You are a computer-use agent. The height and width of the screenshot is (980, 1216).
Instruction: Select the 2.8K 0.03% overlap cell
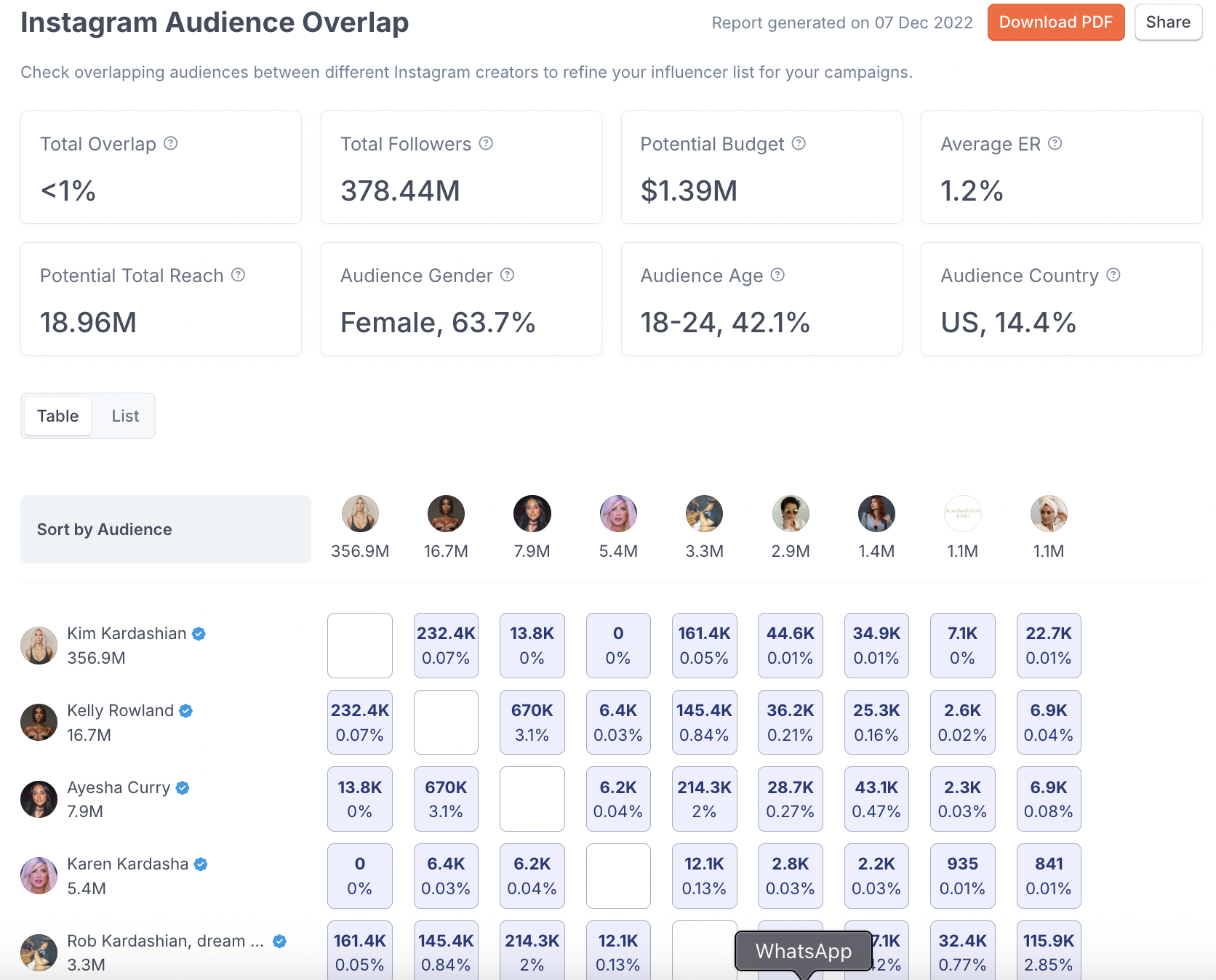click(x=791, y=876)
